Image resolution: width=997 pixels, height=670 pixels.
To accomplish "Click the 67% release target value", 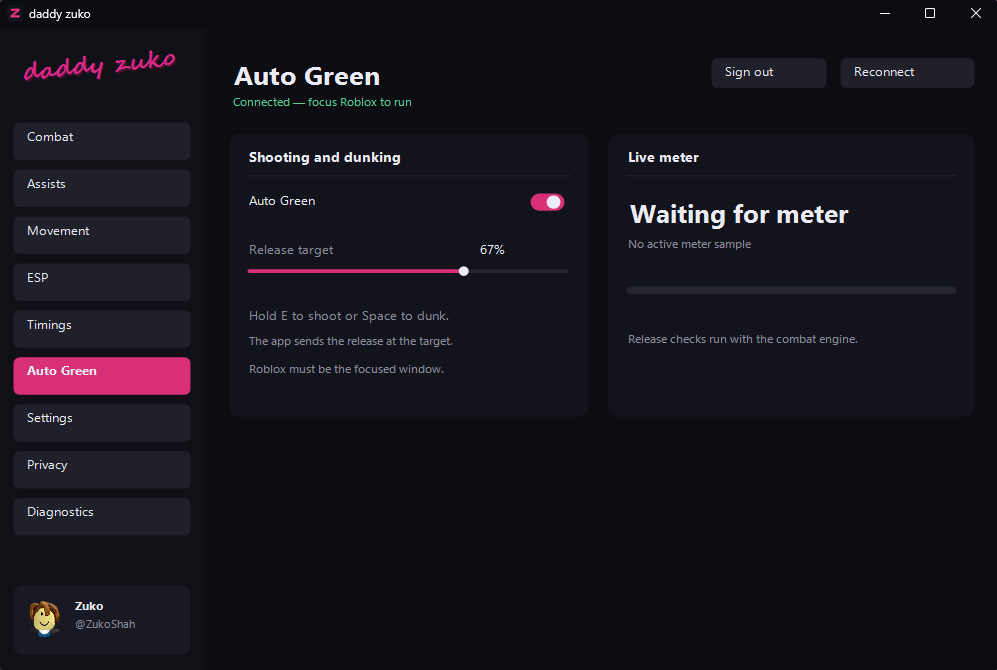I will (492, 250).
